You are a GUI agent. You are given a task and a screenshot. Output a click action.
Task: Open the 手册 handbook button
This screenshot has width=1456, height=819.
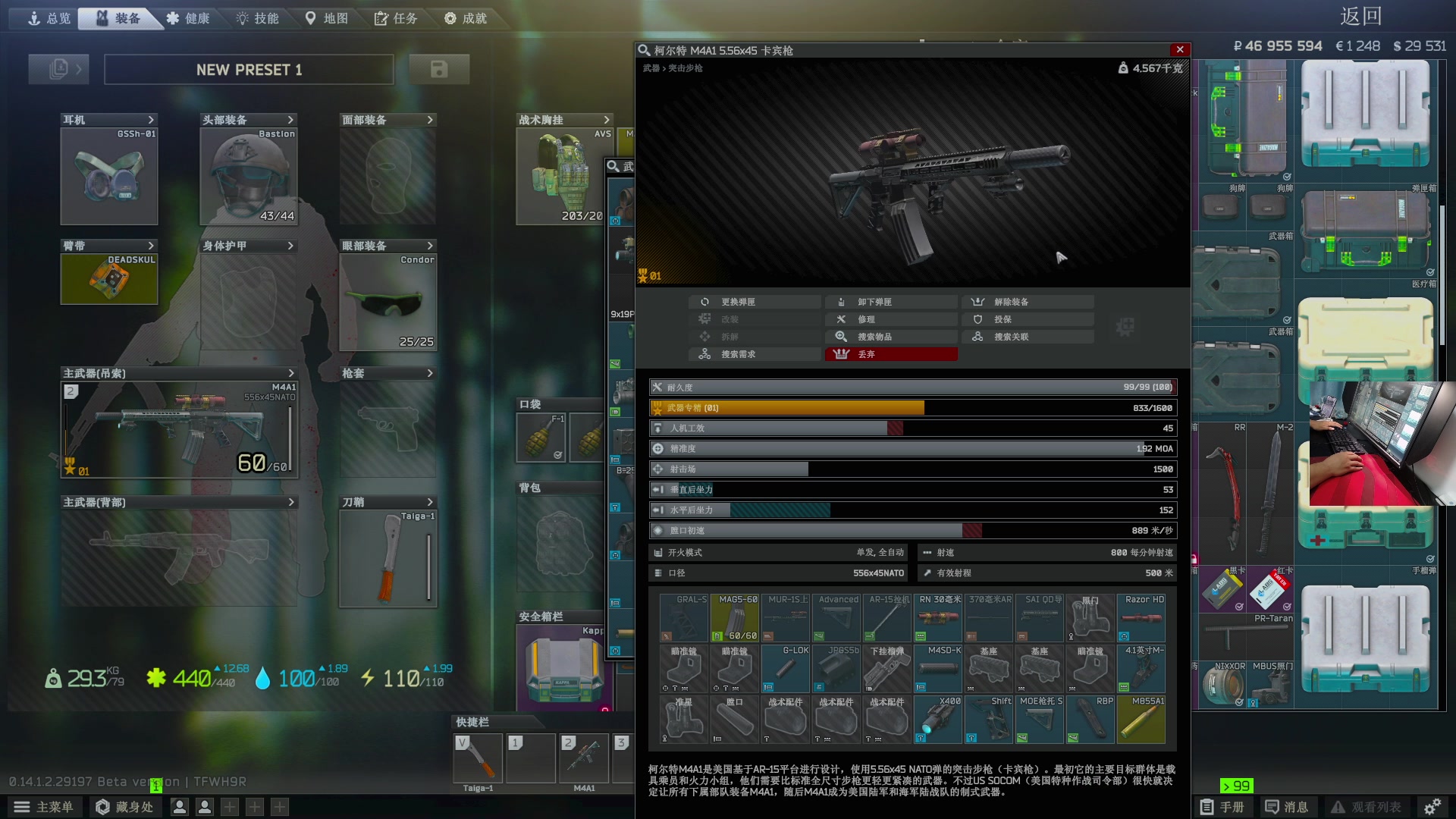pos(1222,807)
